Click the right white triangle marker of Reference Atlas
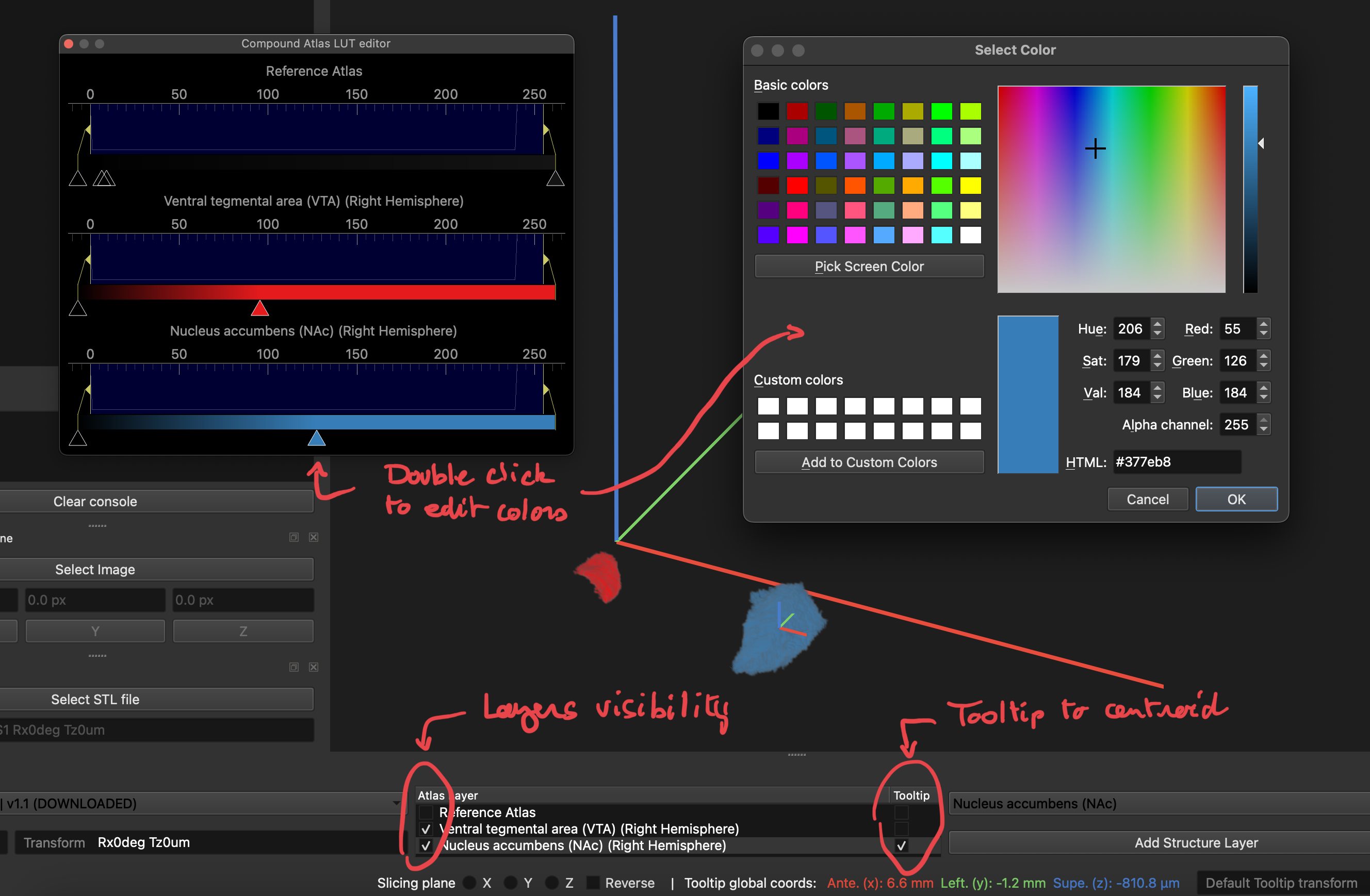 555,178
